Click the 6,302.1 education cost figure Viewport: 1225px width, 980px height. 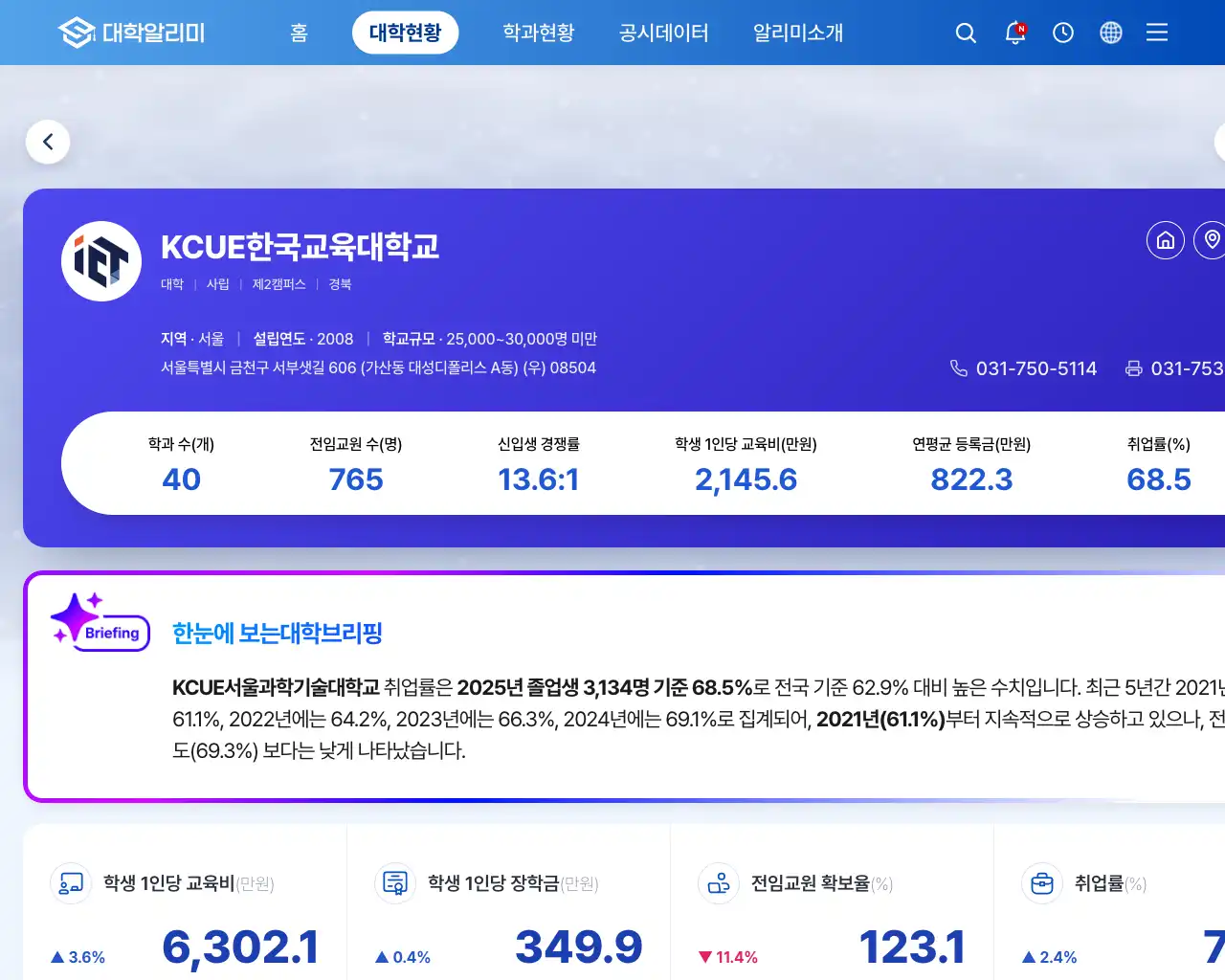click(x=240, y=947)
